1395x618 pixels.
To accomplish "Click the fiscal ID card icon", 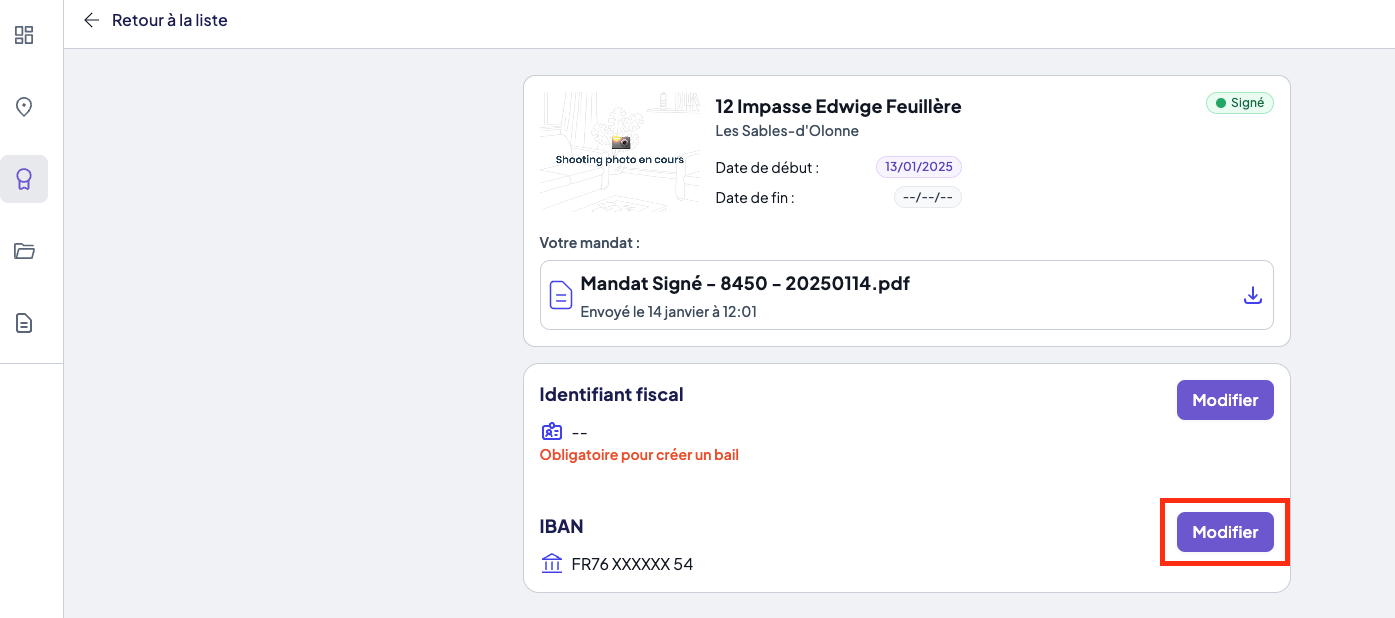I will pos(551,432).
